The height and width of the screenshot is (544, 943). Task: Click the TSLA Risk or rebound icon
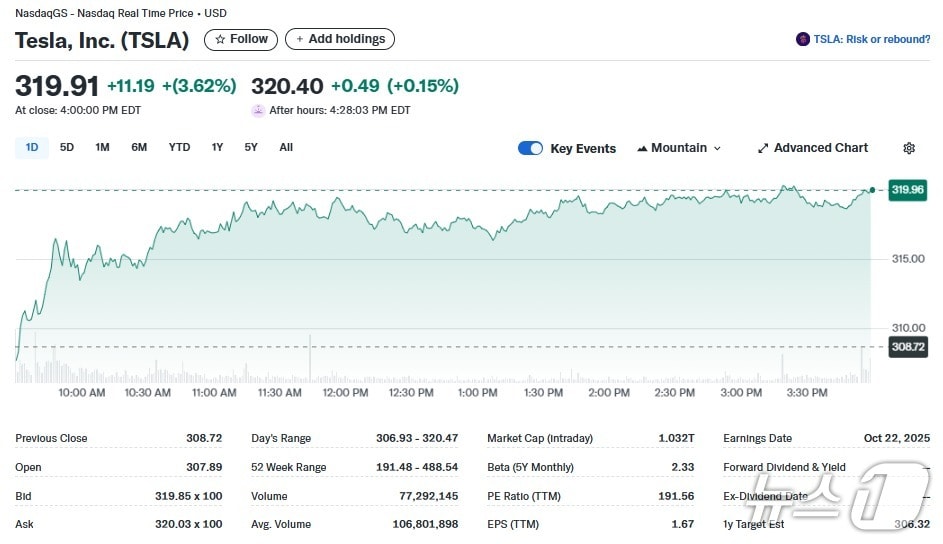(802, 39)
